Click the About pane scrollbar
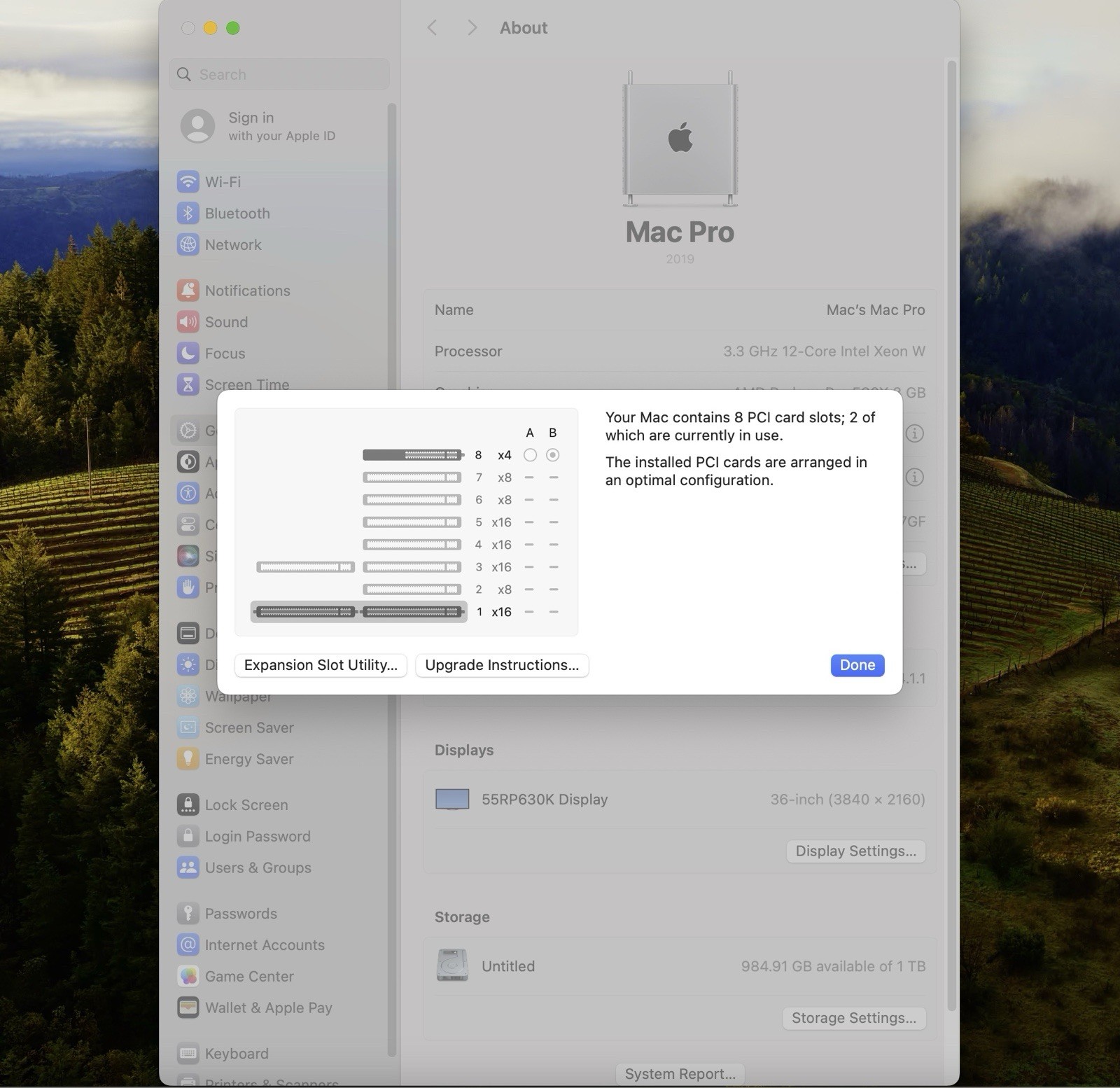The width and height of the screenshot is (1120, 1088). click(x=951, y=536)
